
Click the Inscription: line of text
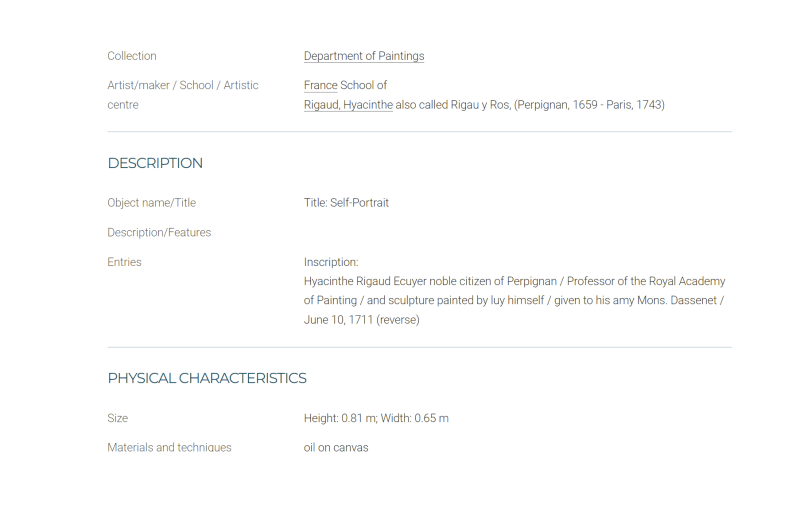coord(331,262)
